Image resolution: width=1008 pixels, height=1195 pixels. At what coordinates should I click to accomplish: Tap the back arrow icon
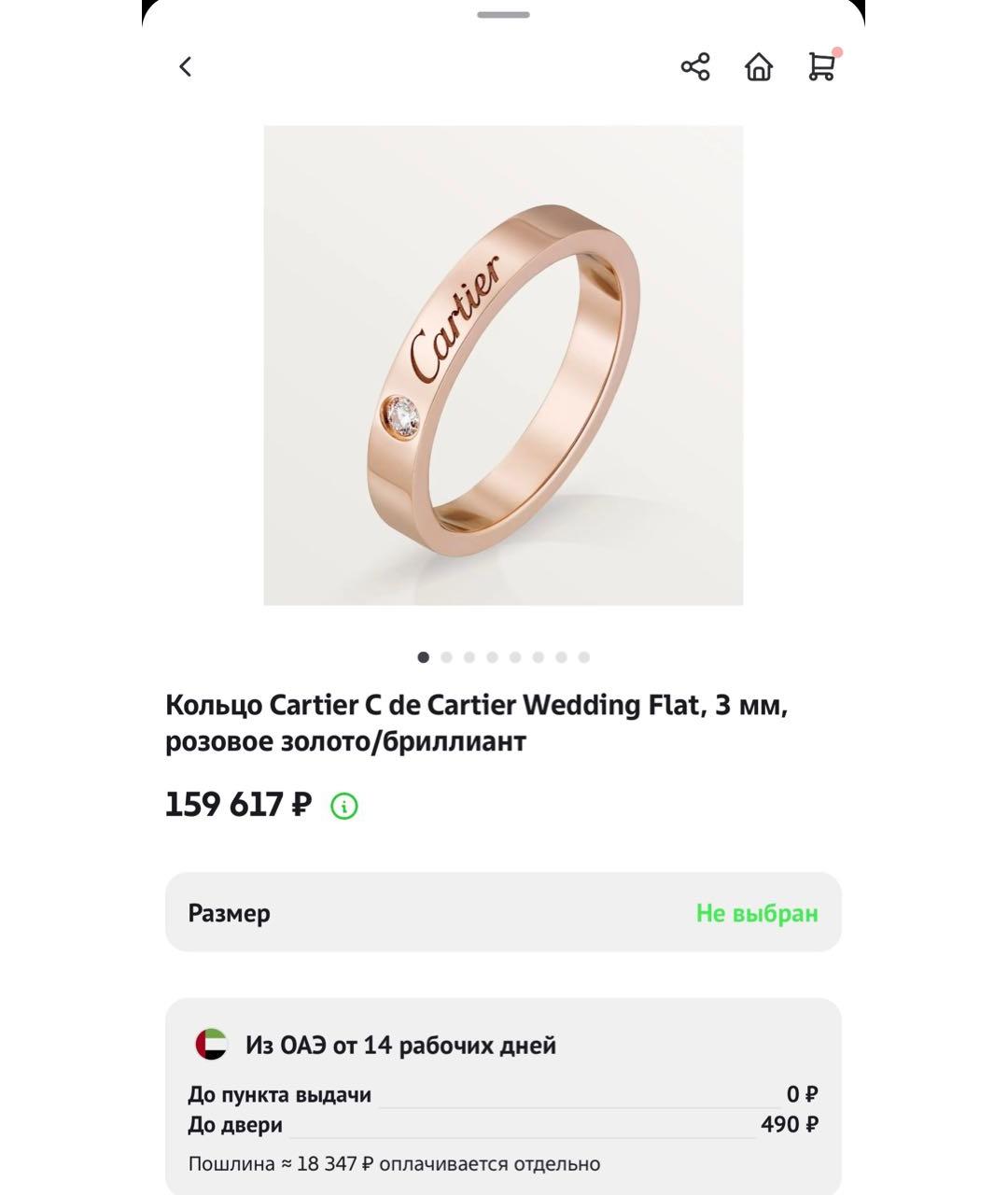(185, 66)
